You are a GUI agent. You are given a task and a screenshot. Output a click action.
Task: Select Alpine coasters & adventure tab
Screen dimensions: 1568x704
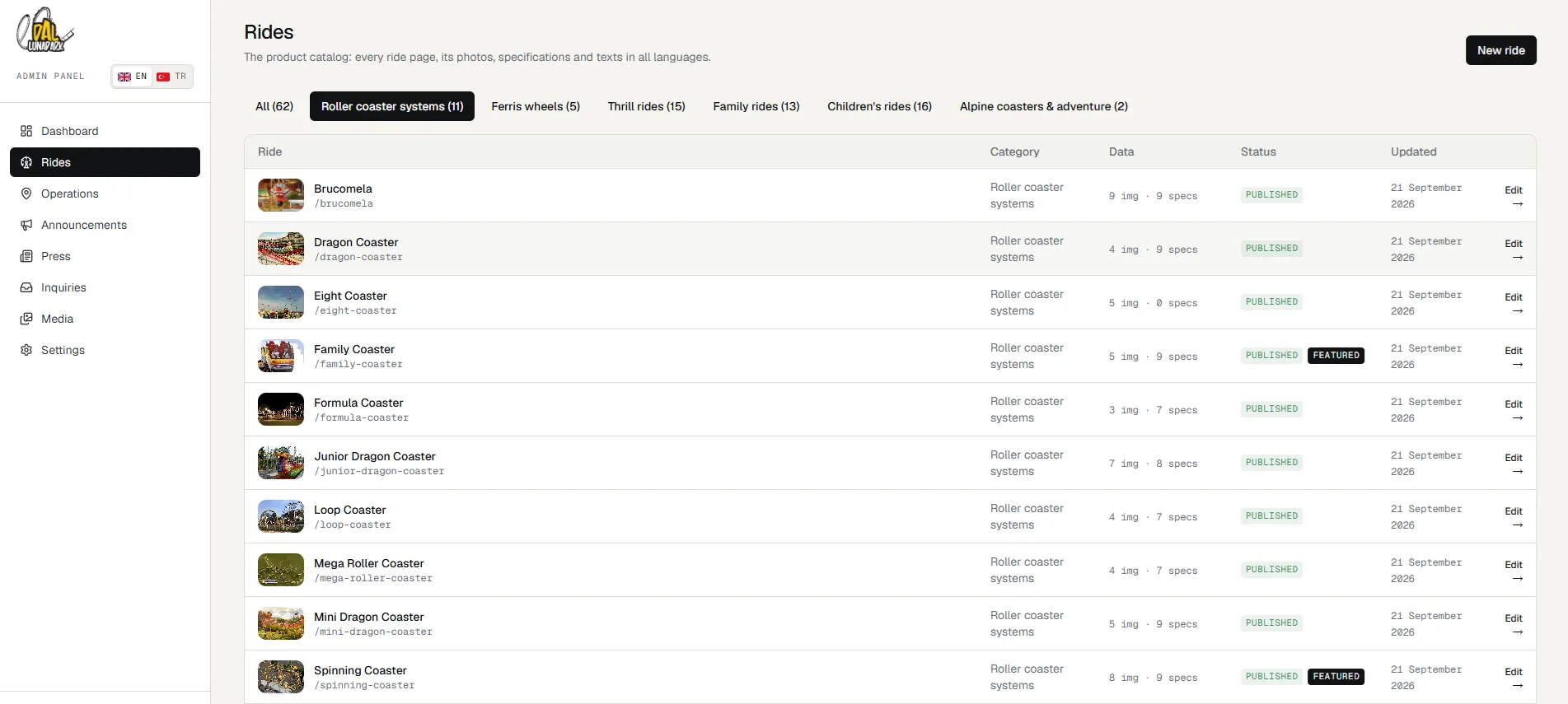click(1044, 106)
